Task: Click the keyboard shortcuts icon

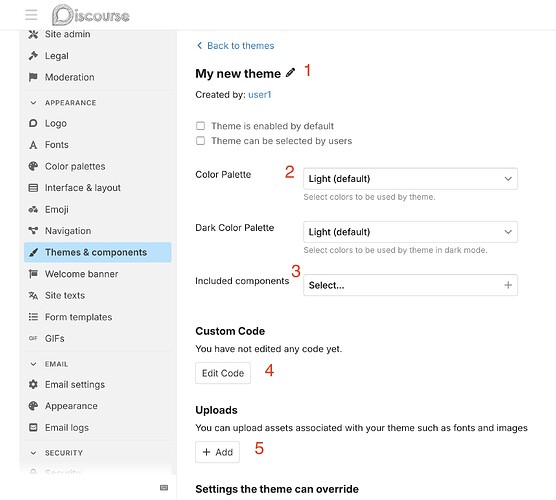Action: tap(164, 488)
